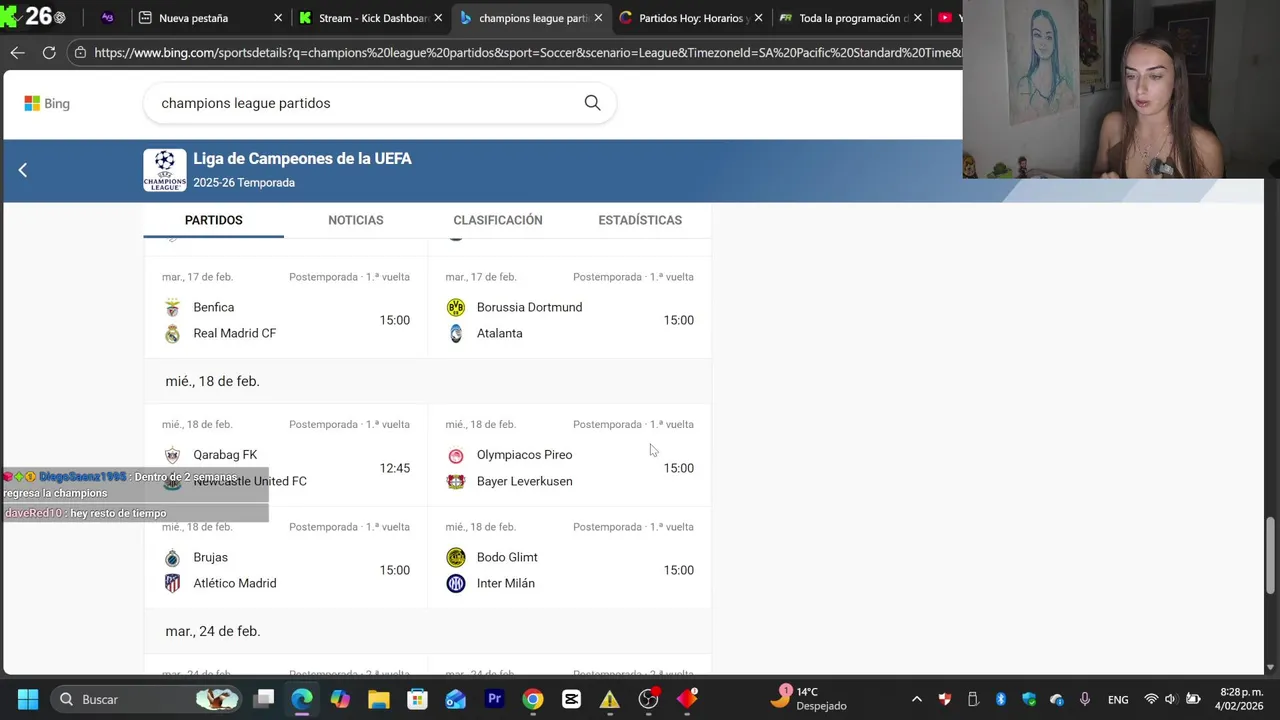
Task: Click the Inter Milán crest icon
Action: click(456, 583)
